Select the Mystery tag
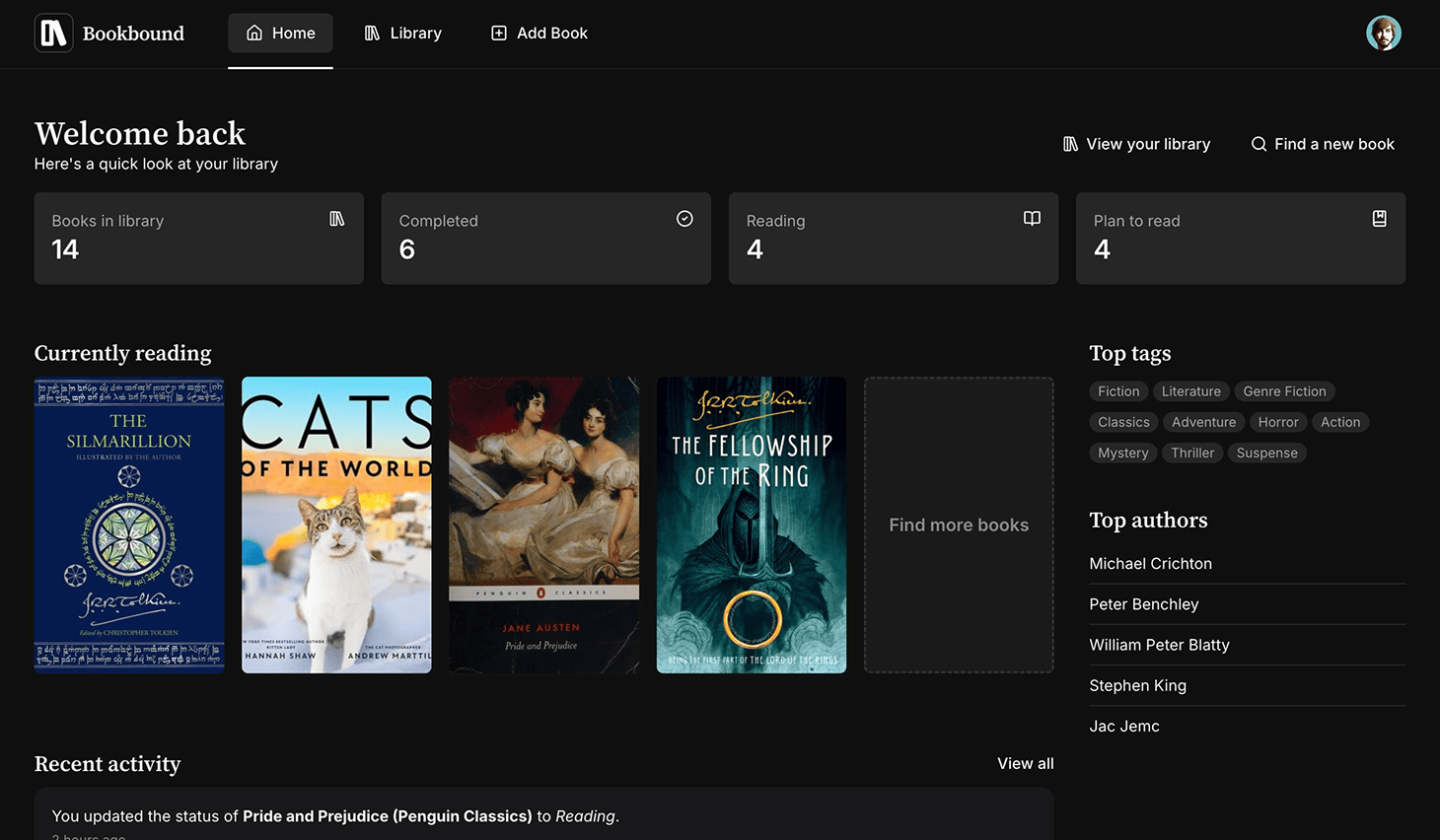Viewport: 1440px width, 840px height. 1123,453
